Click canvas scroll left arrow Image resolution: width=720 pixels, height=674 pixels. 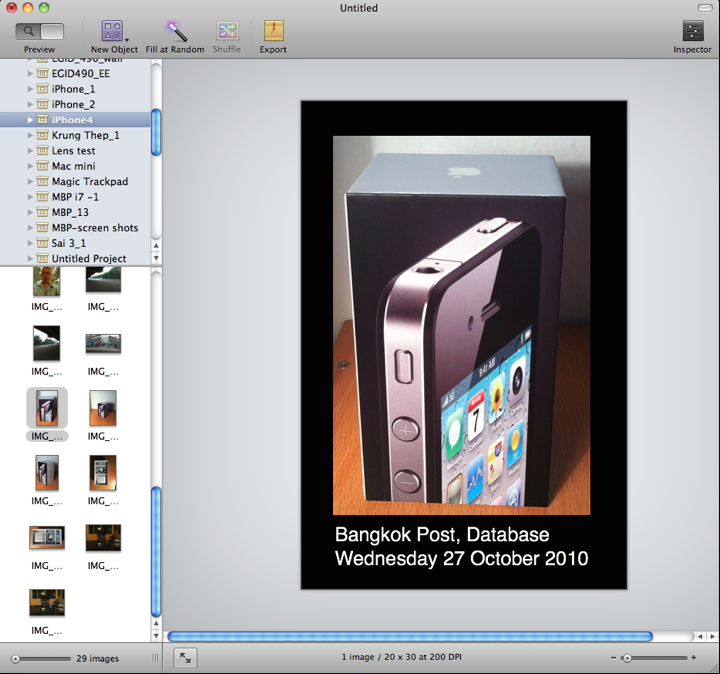coord(700,636)
